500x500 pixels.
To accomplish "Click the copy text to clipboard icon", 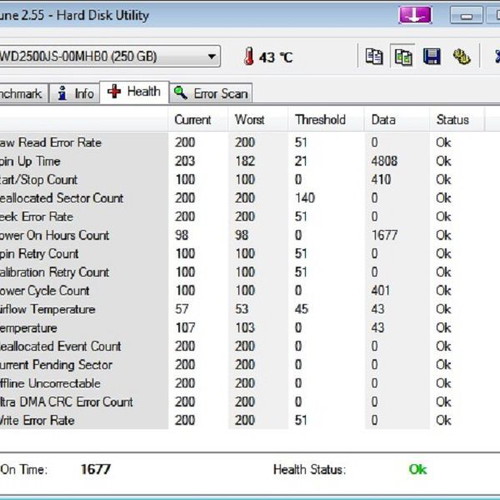I will (374, 56).
